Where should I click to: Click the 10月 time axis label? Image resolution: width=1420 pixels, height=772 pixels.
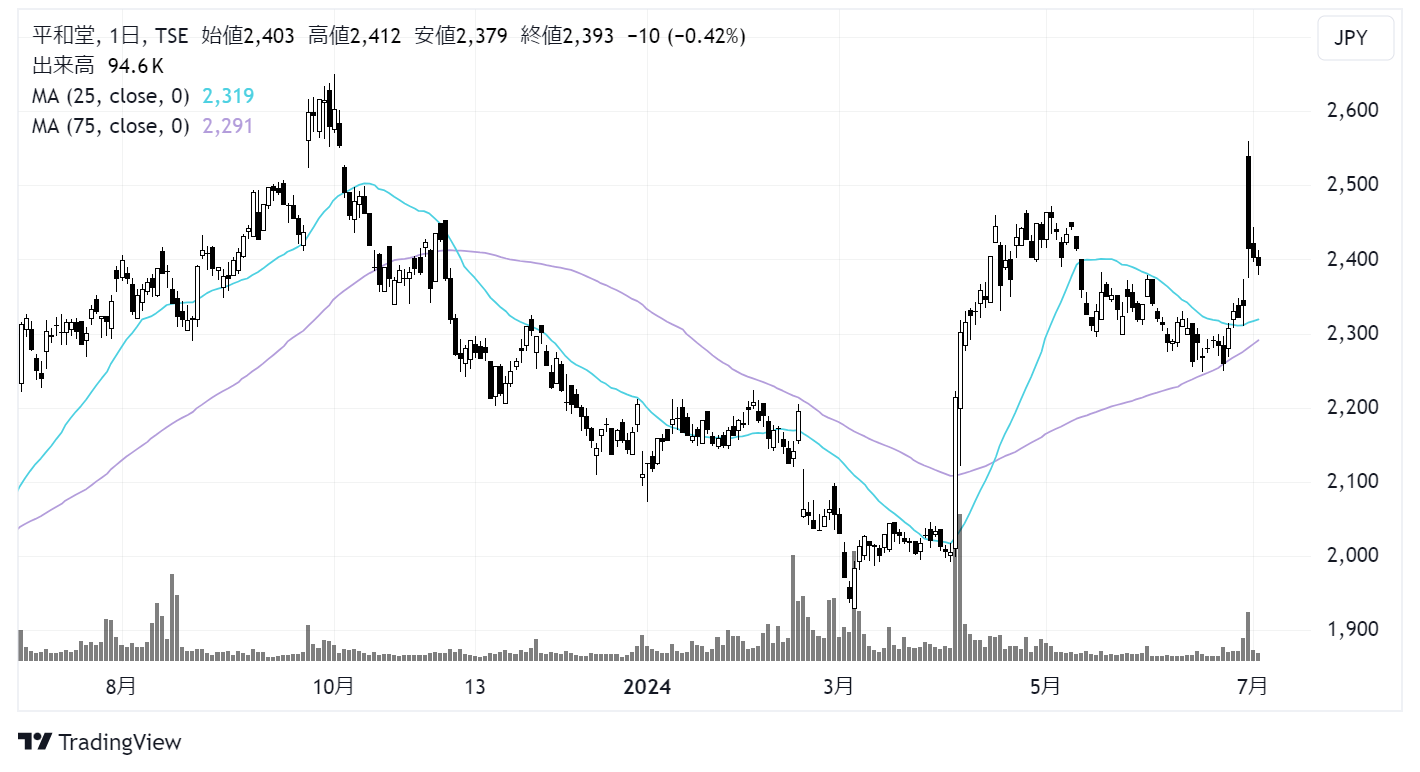[333, 686]
